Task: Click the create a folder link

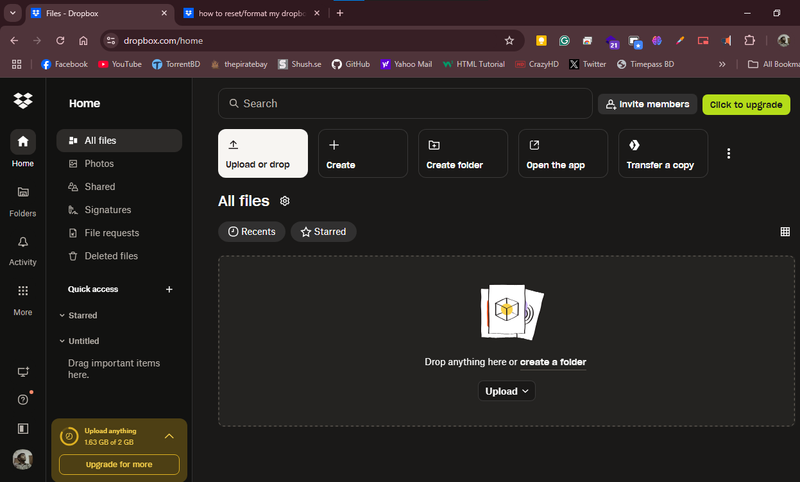Action: [553, 362]
